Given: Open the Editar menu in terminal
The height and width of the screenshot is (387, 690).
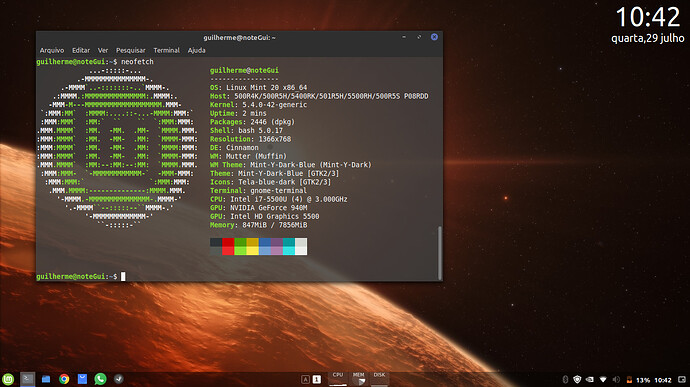Looking at the screenshot, I should click(x=81, y=50).
